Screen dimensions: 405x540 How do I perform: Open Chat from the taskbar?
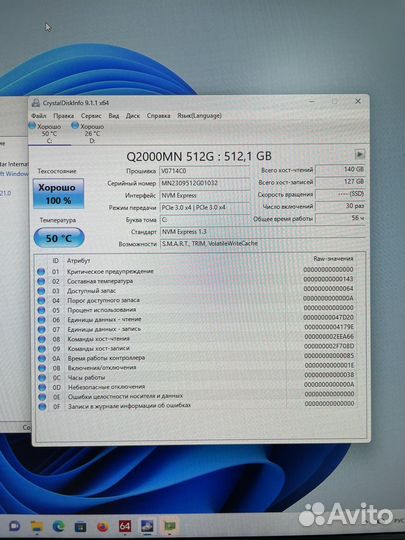tap(14, 526)
